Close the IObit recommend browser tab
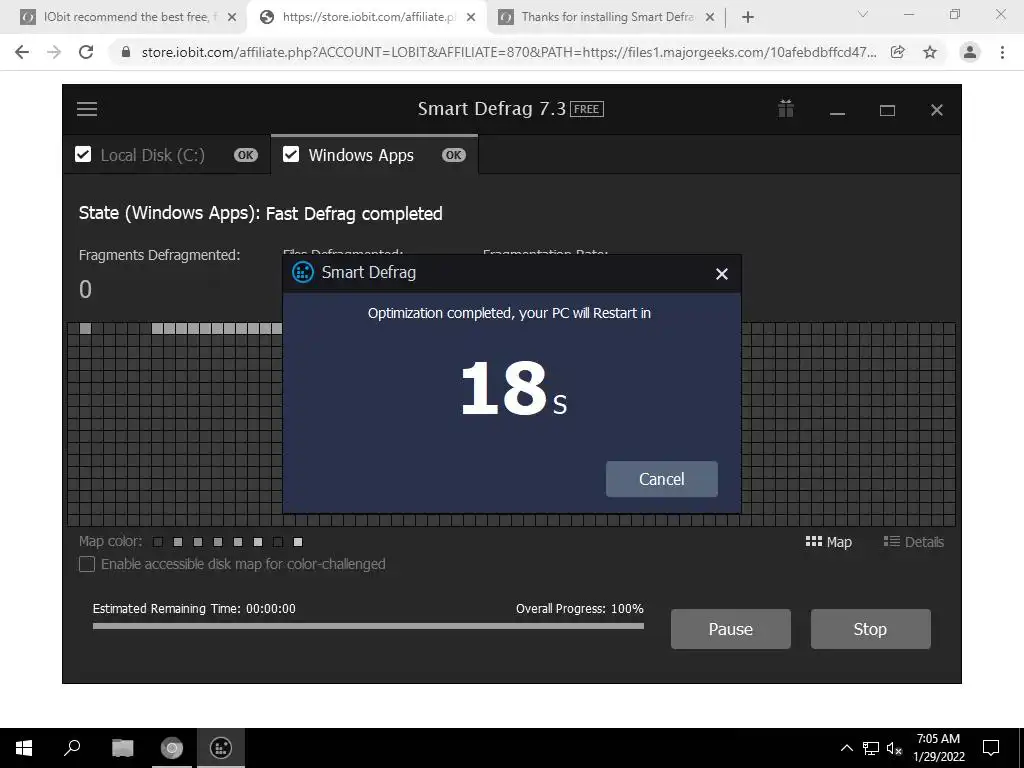This screenshot has width=1024, height=768. (231, 18)
